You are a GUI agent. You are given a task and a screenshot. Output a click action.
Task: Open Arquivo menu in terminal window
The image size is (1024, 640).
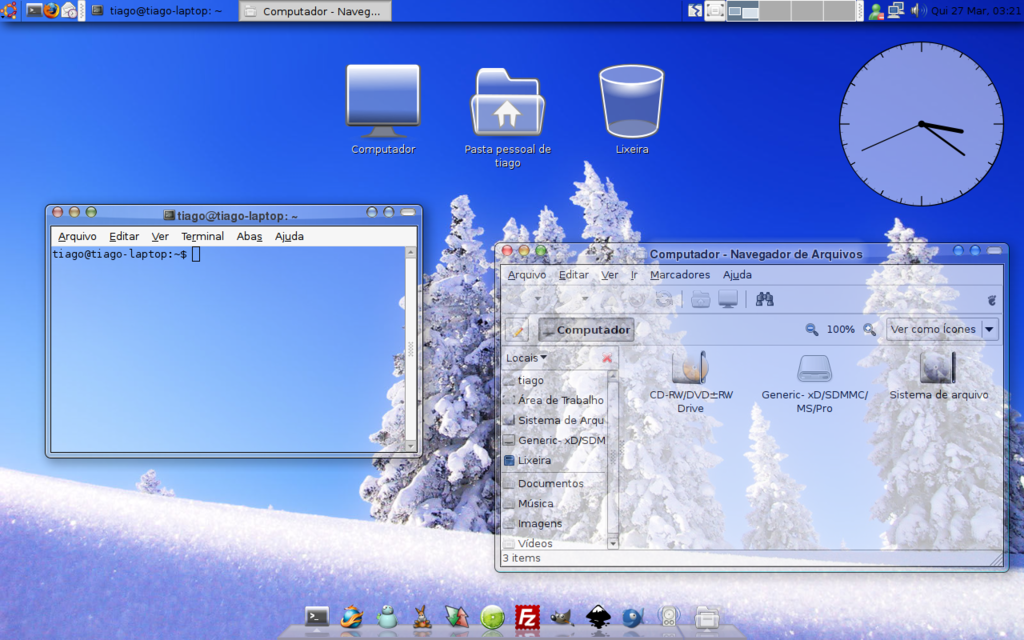pyautogui.click(x=77, y=236)
